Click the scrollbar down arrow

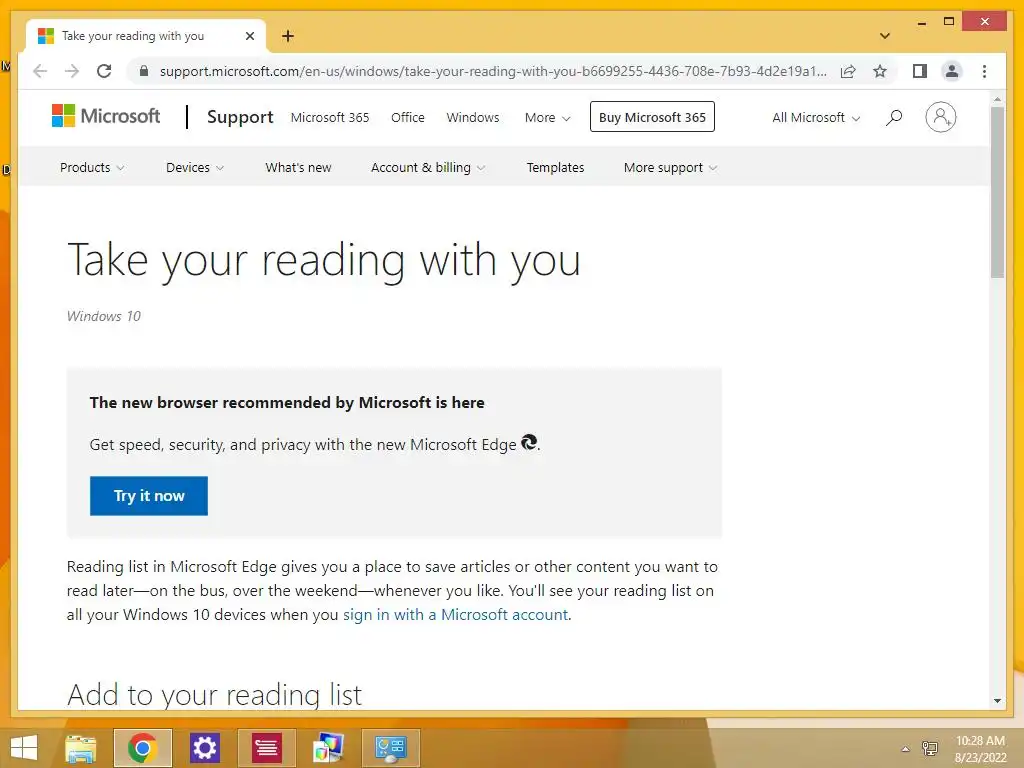997,700
